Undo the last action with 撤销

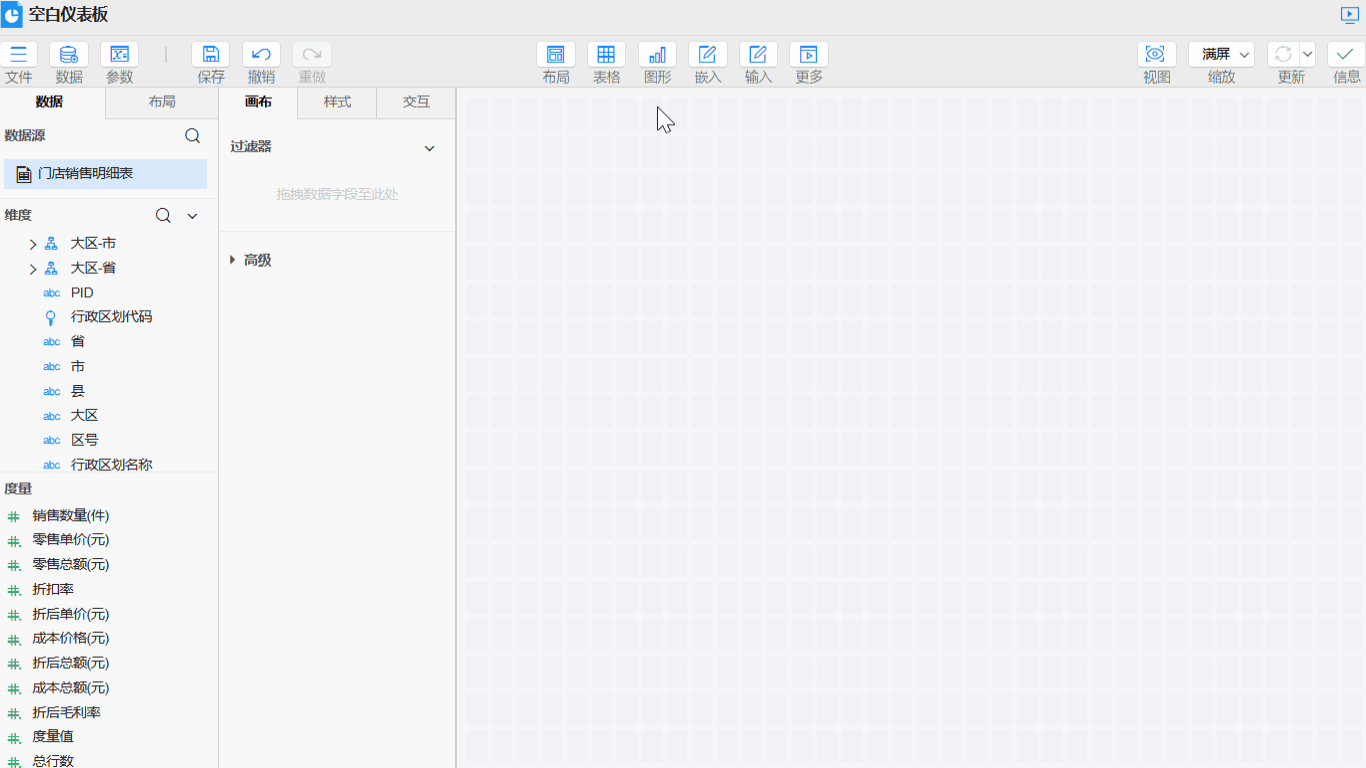click(x=261, y=55)
